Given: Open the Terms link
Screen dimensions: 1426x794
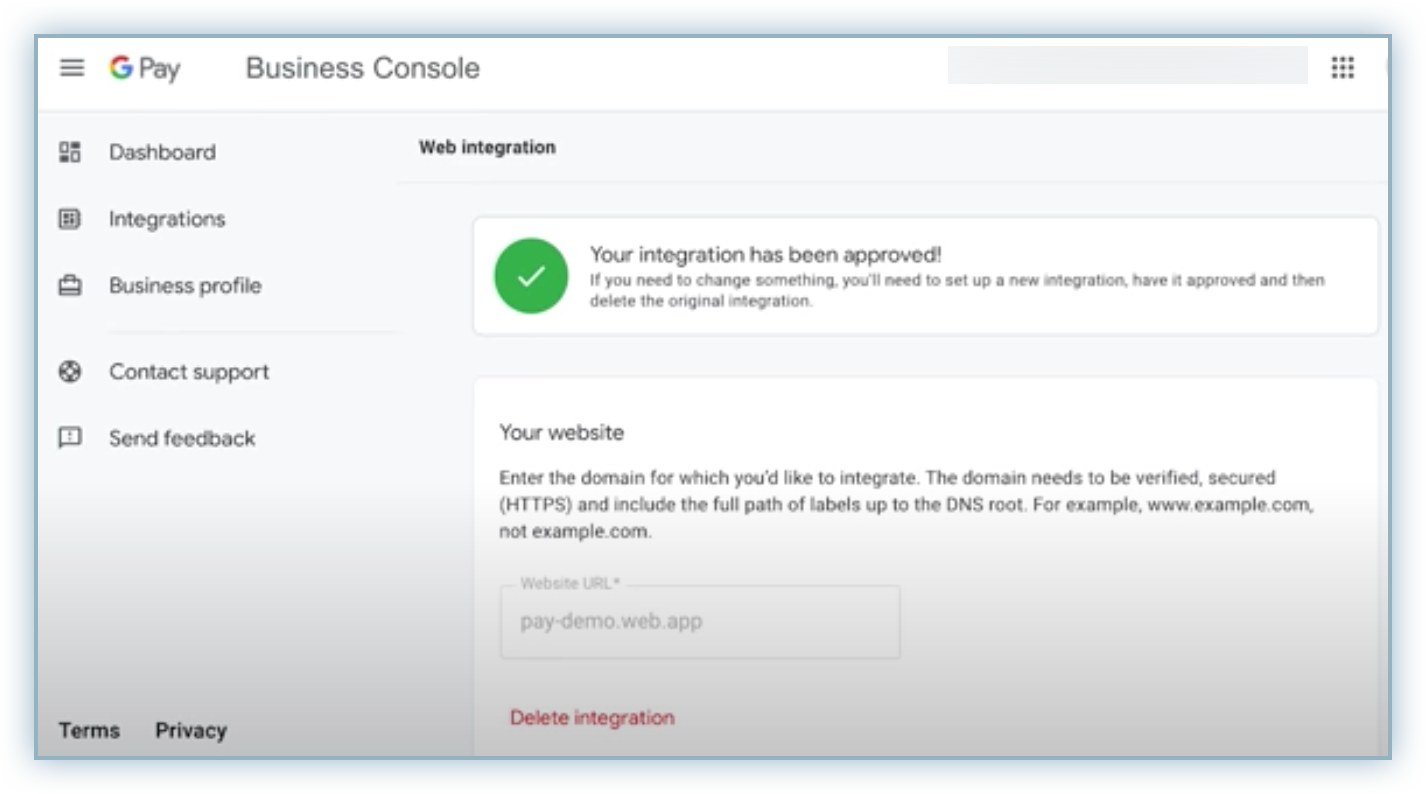Looking at the screenshot, I should 89,730.
